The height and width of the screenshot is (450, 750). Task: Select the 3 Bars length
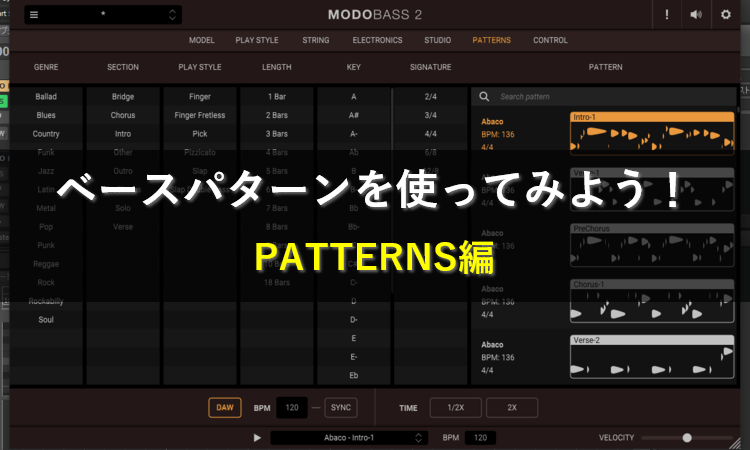(276, 134)
